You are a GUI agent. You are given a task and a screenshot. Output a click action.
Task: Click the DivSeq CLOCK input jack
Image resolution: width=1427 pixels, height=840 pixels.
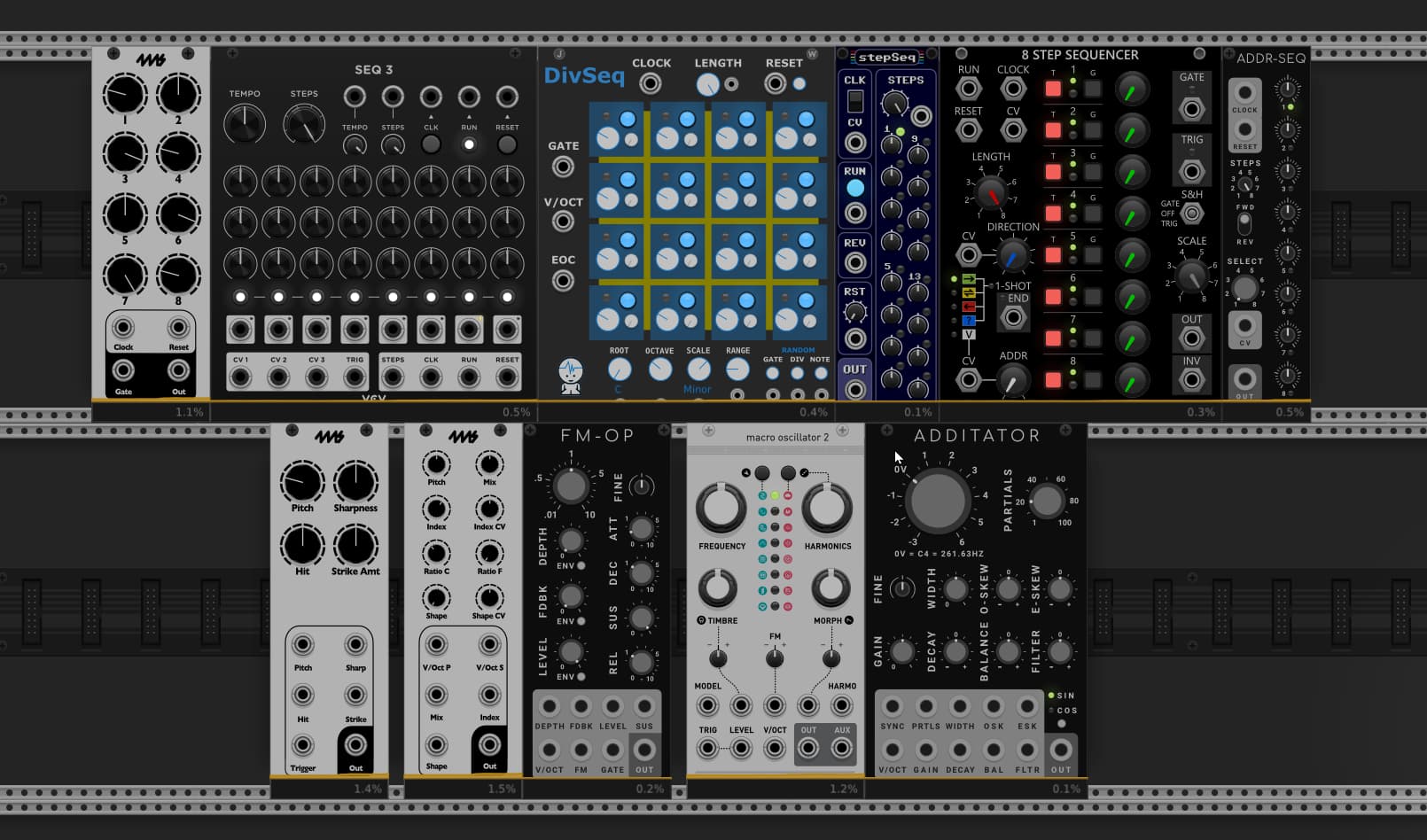coord(651,84)
